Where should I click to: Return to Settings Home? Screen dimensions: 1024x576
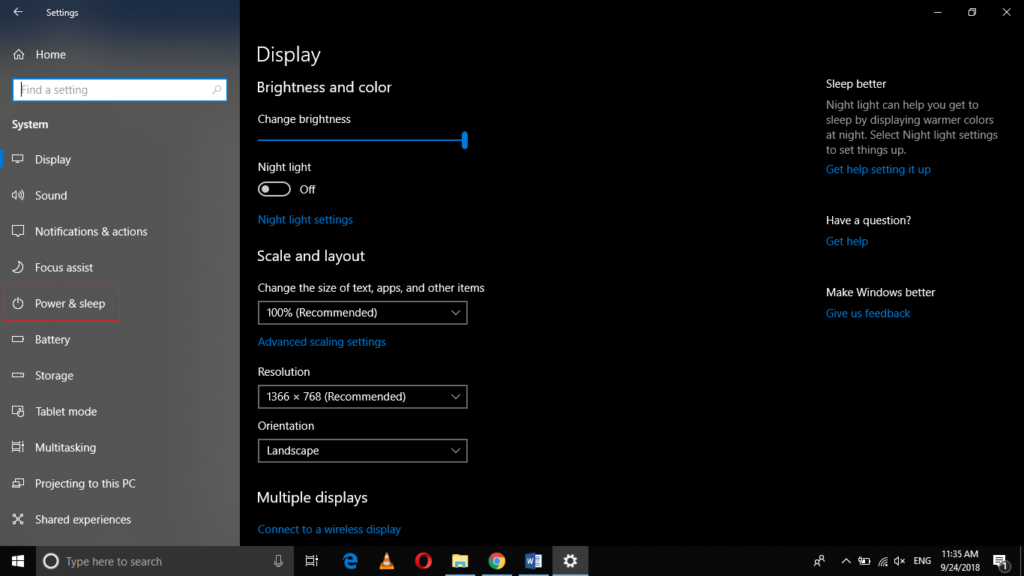(x=44, y=54)
